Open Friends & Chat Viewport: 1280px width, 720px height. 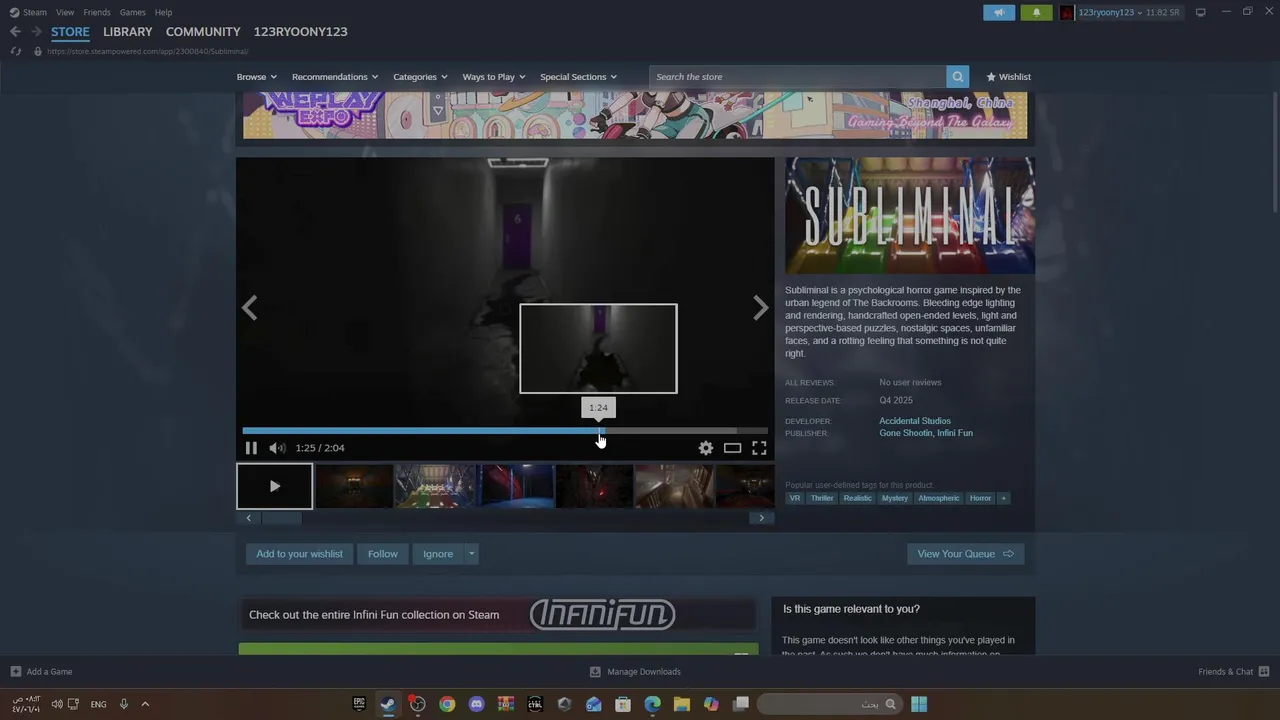(x=1234, y=672)
